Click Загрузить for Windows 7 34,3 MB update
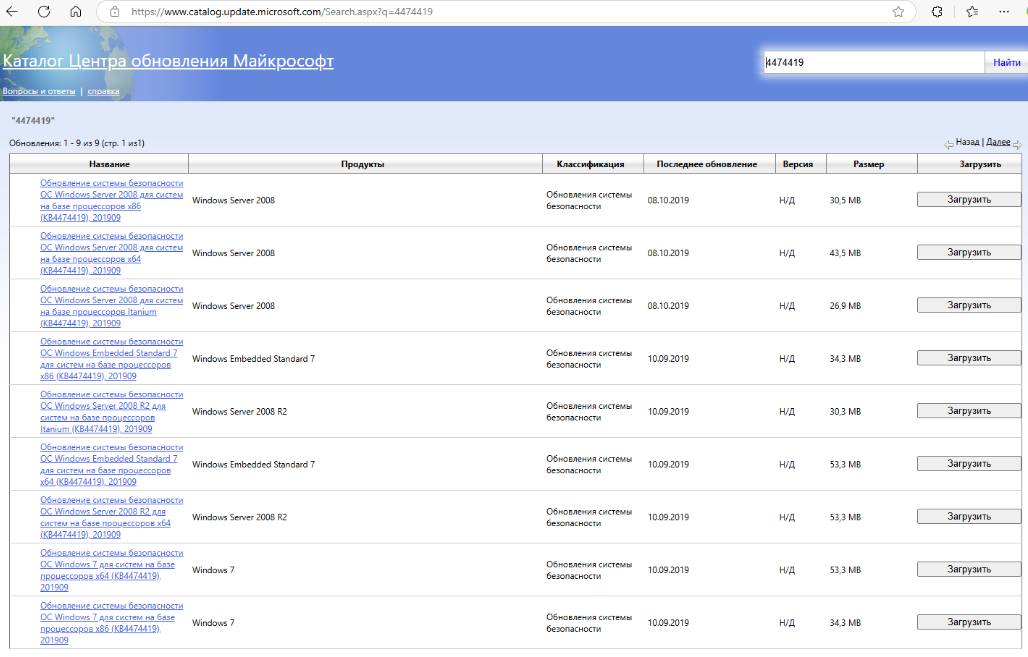Viewport: 1028px width, 657px height. pos(968,622)
